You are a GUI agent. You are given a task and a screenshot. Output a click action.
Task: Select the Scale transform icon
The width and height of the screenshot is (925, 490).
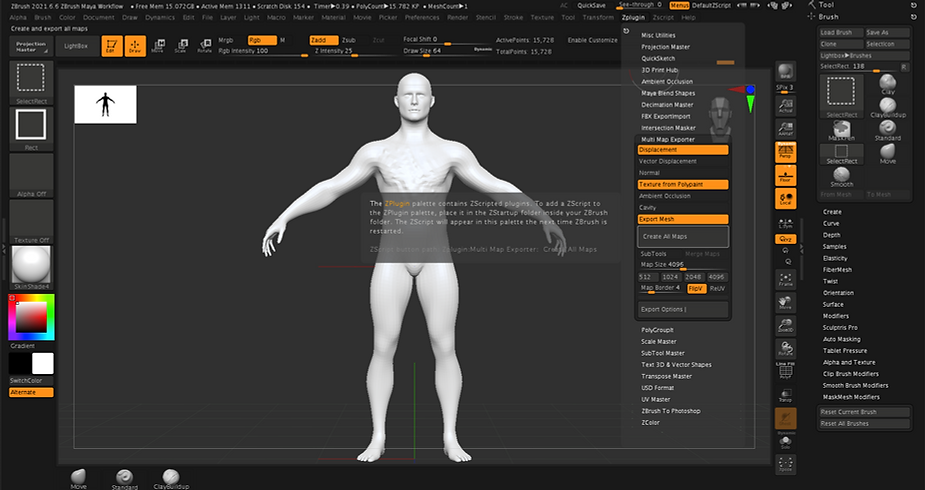[x=181, y=46]
